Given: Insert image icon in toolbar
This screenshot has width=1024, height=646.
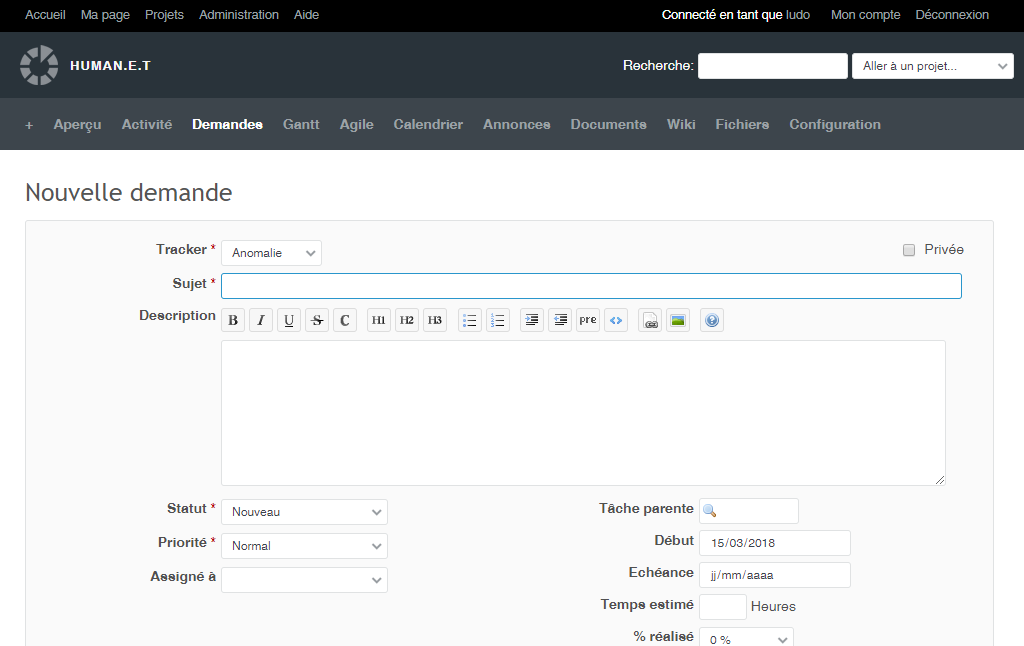Looking at the screenshot, I should [678, 320].
